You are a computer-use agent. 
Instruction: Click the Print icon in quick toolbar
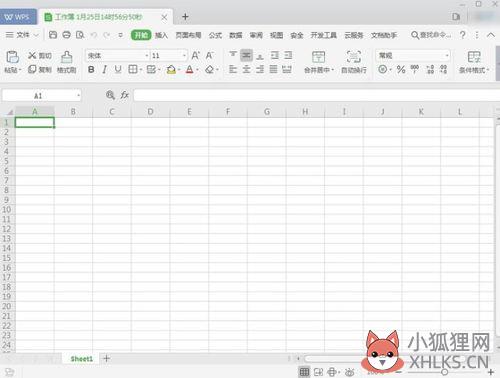point(66,34)
